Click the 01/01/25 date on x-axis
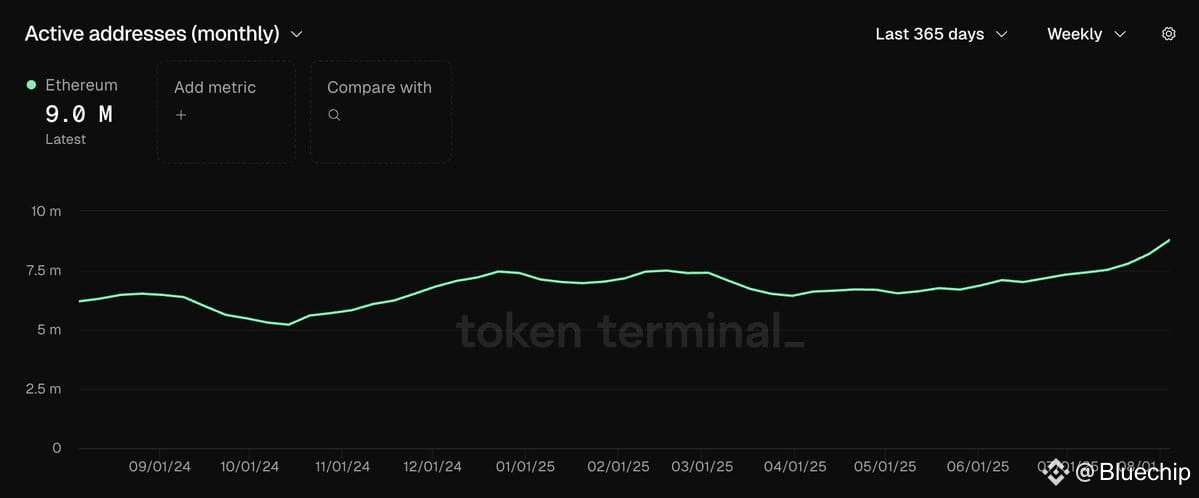1199x498 pixels. point(525,466)
